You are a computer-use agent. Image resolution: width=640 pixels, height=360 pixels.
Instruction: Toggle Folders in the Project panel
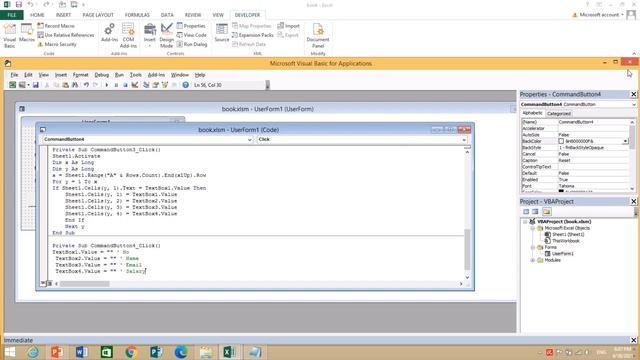[547, 211]
